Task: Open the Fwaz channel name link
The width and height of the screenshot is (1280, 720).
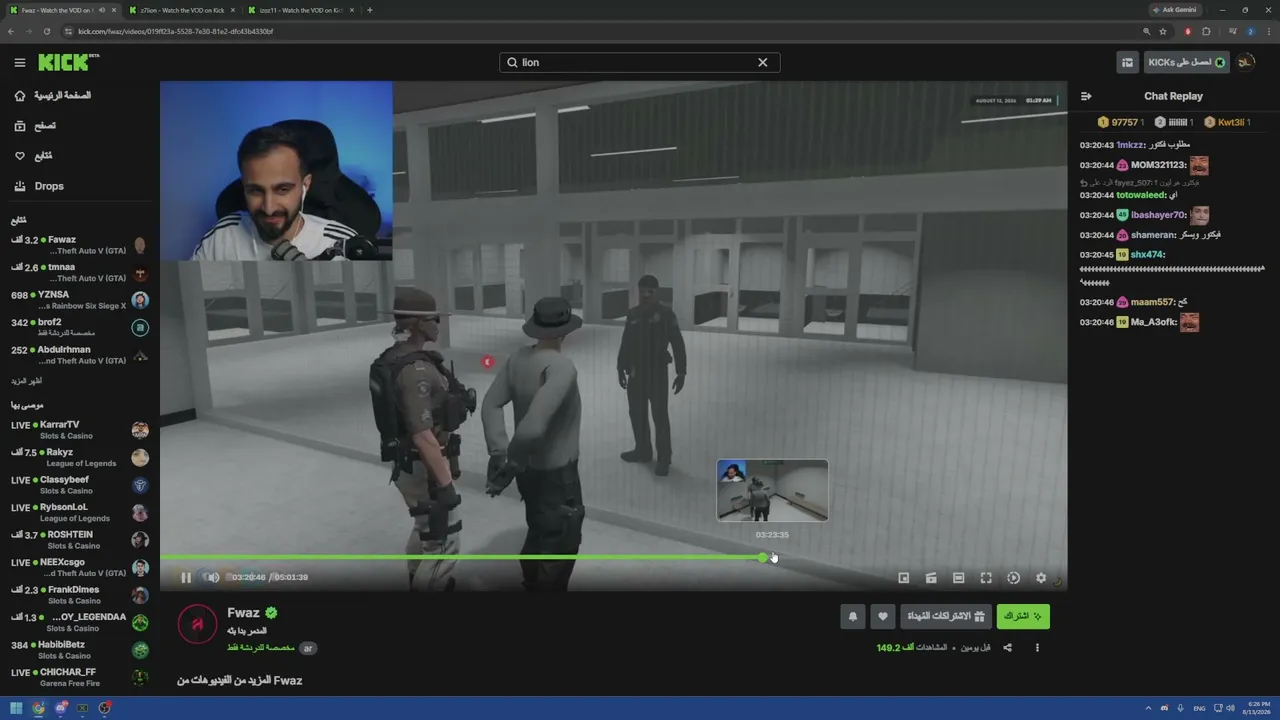Action: (x=243, y=613)
